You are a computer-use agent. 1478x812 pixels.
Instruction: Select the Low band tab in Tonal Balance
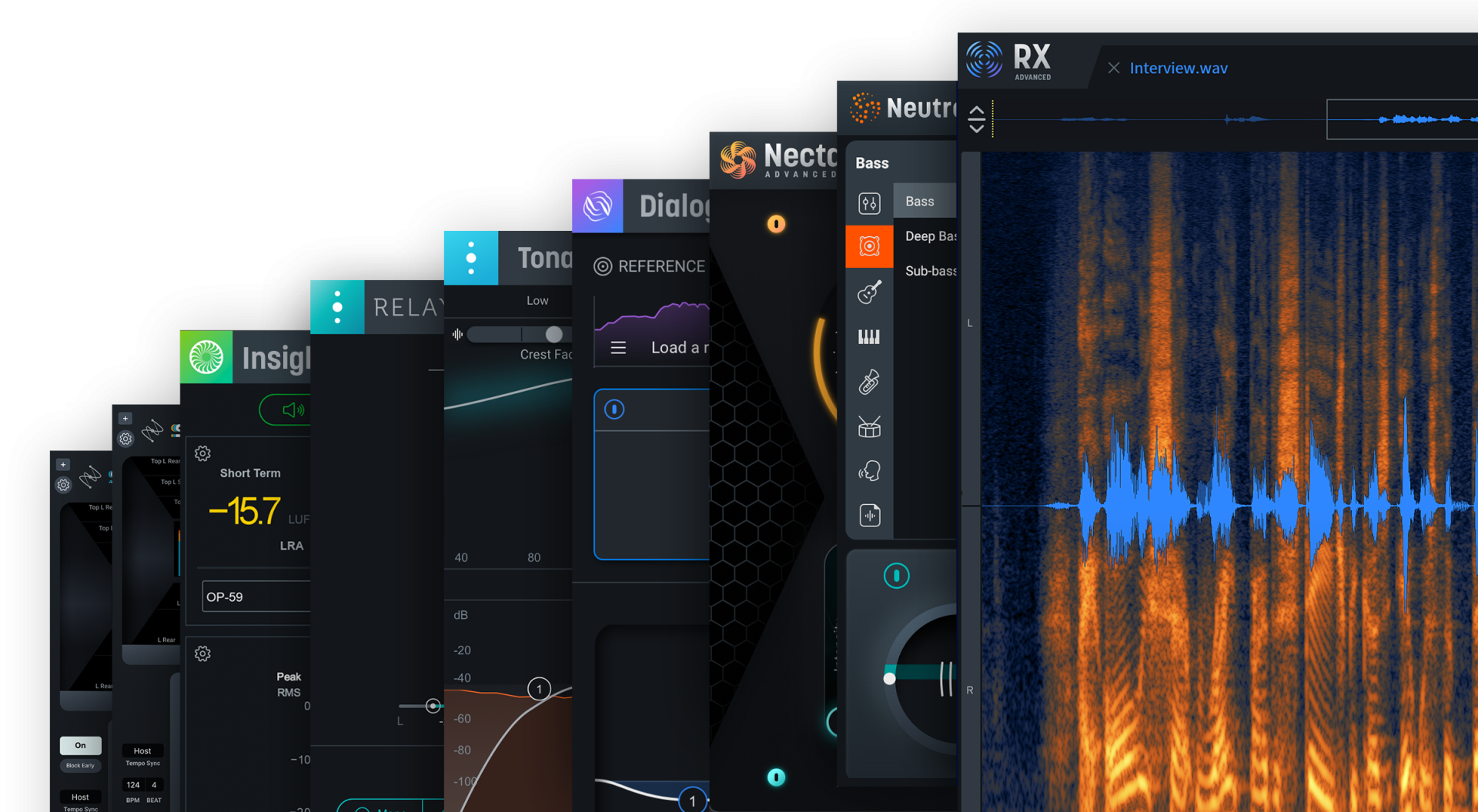tap(537, 300)
